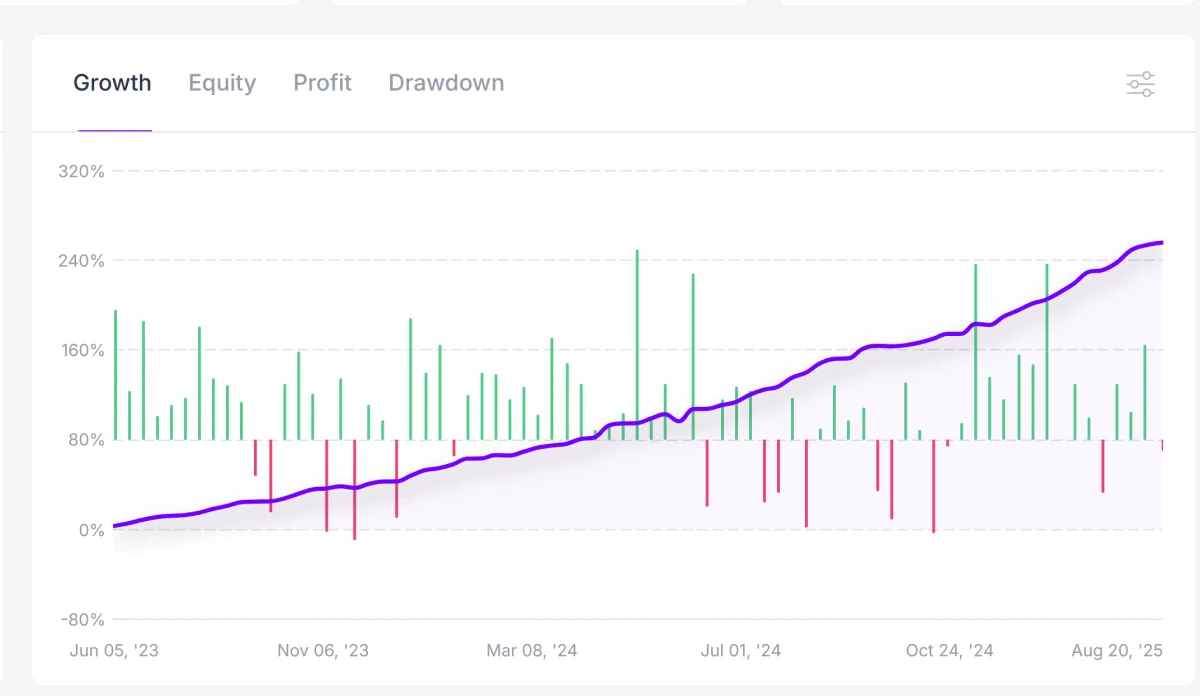This screenshot has width=1200, height=696.
Task: Click the longest red drawdown bar
Action: [x=355, y=490]
